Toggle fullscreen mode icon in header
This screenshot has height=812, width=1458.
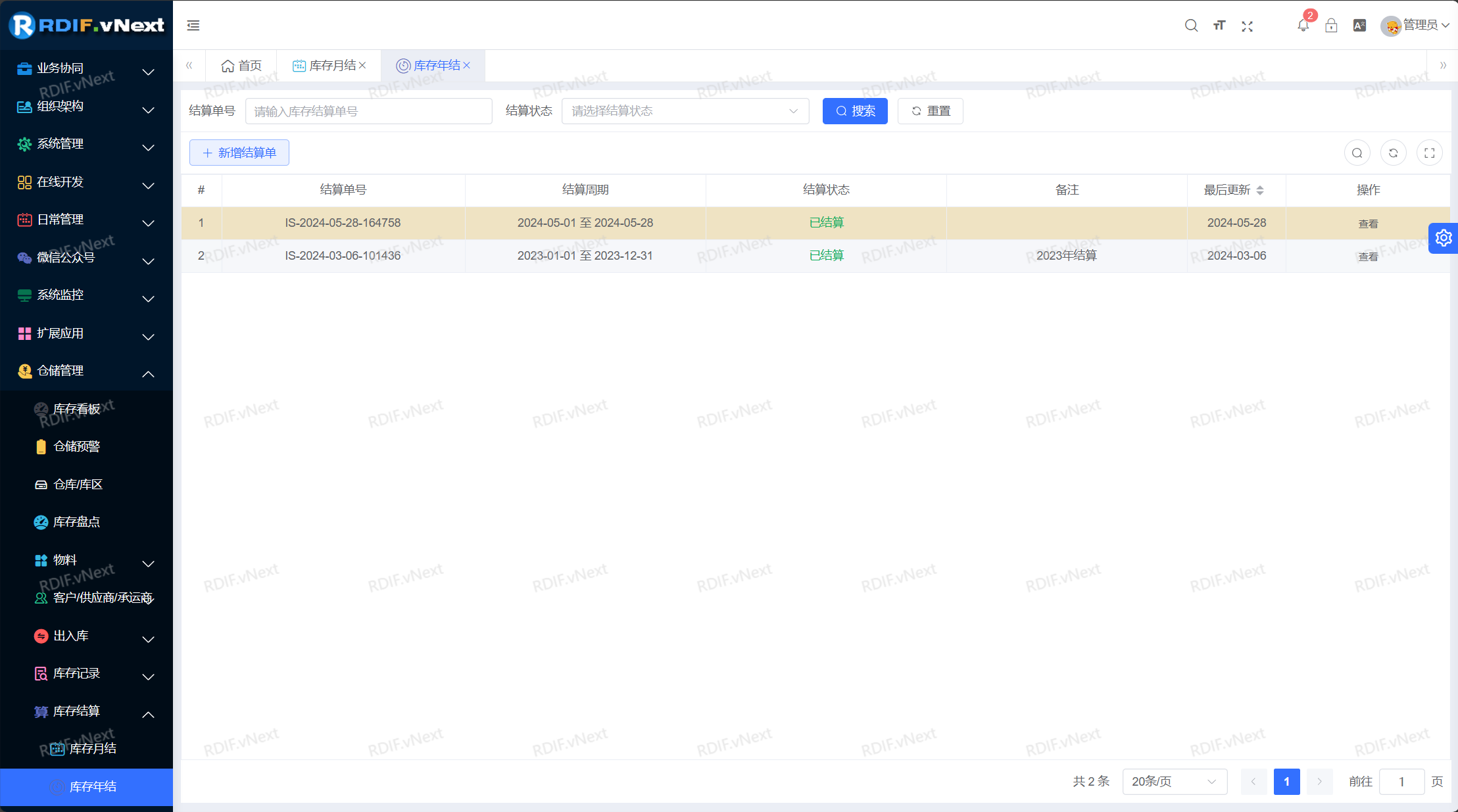pos(1247,26)
